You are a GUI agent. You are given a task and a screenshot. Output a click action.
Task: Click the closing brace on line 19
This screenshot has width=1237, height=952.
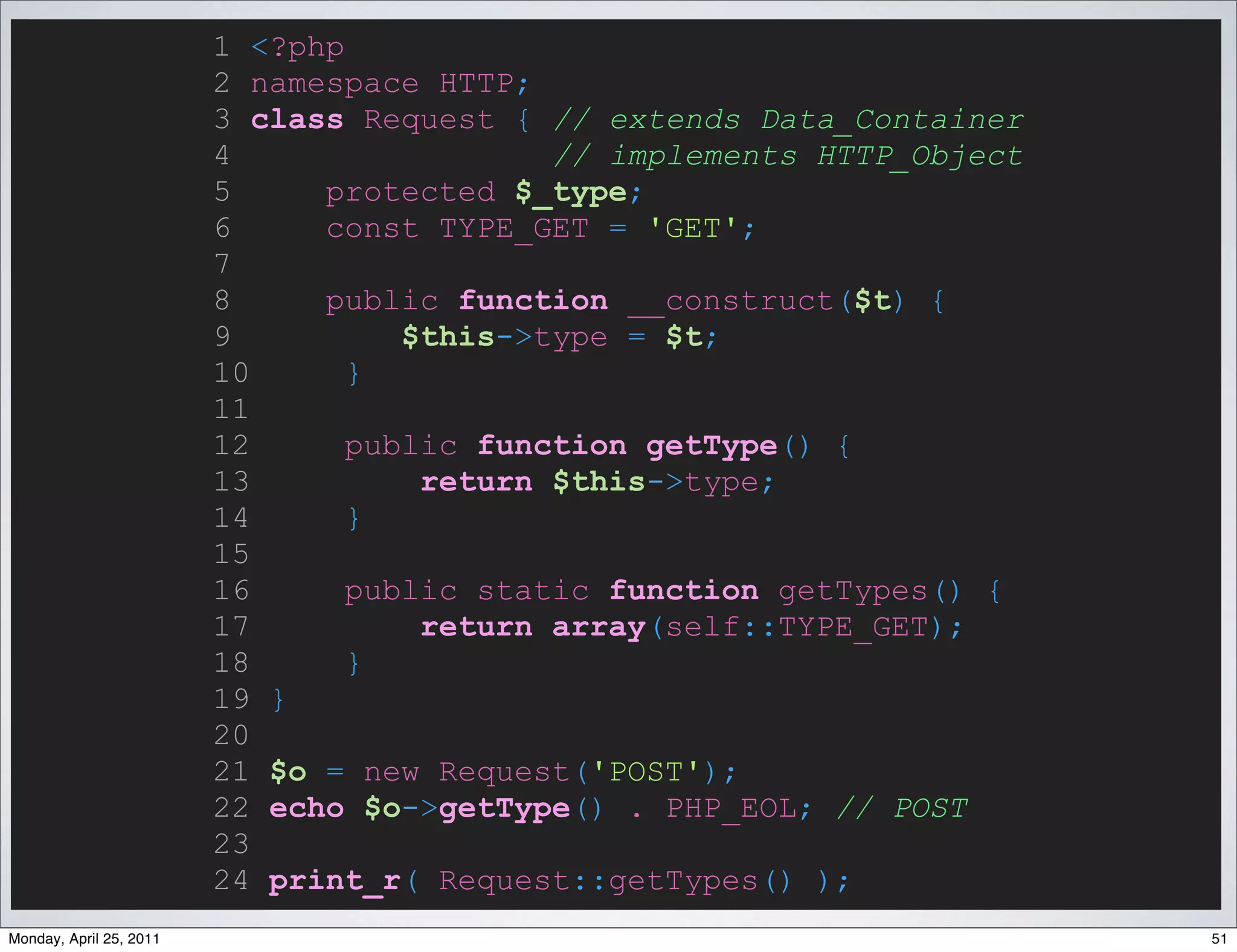tap(278, 700)
